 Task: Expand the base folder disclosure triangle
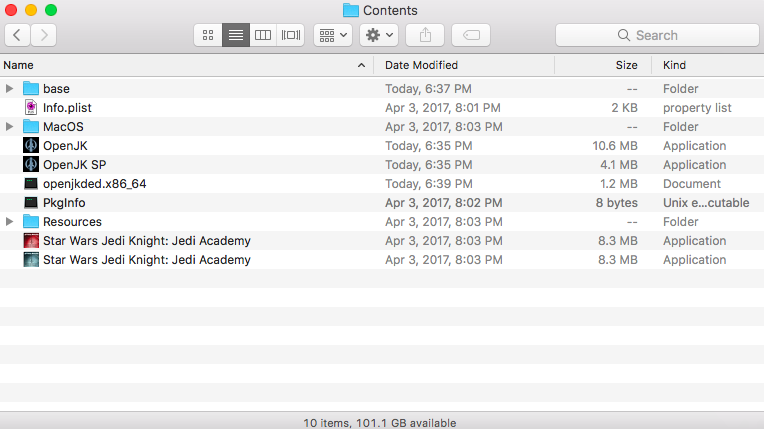pyautogui.click(x=9, y=89)
